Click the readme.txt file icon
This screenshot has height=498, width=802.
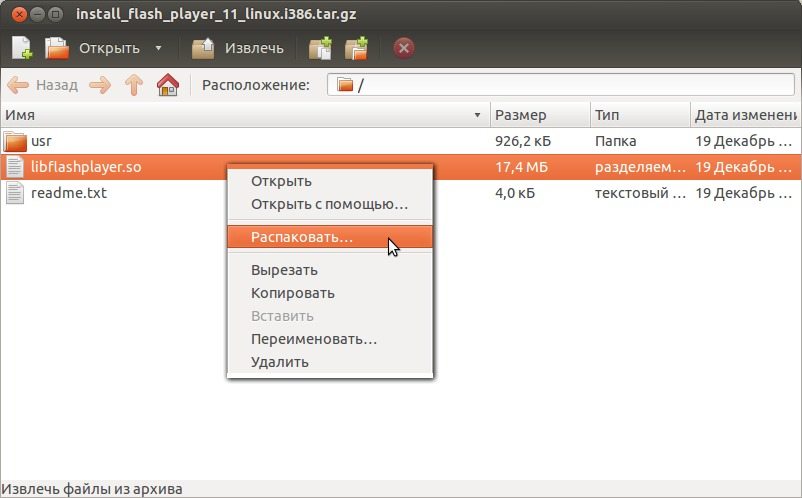coord(15,193)
